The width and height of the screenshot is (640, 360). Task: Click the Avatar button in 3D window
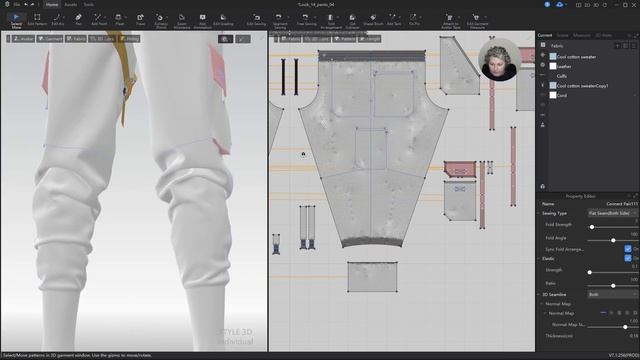pyautogui.click(x=23, y=39)
